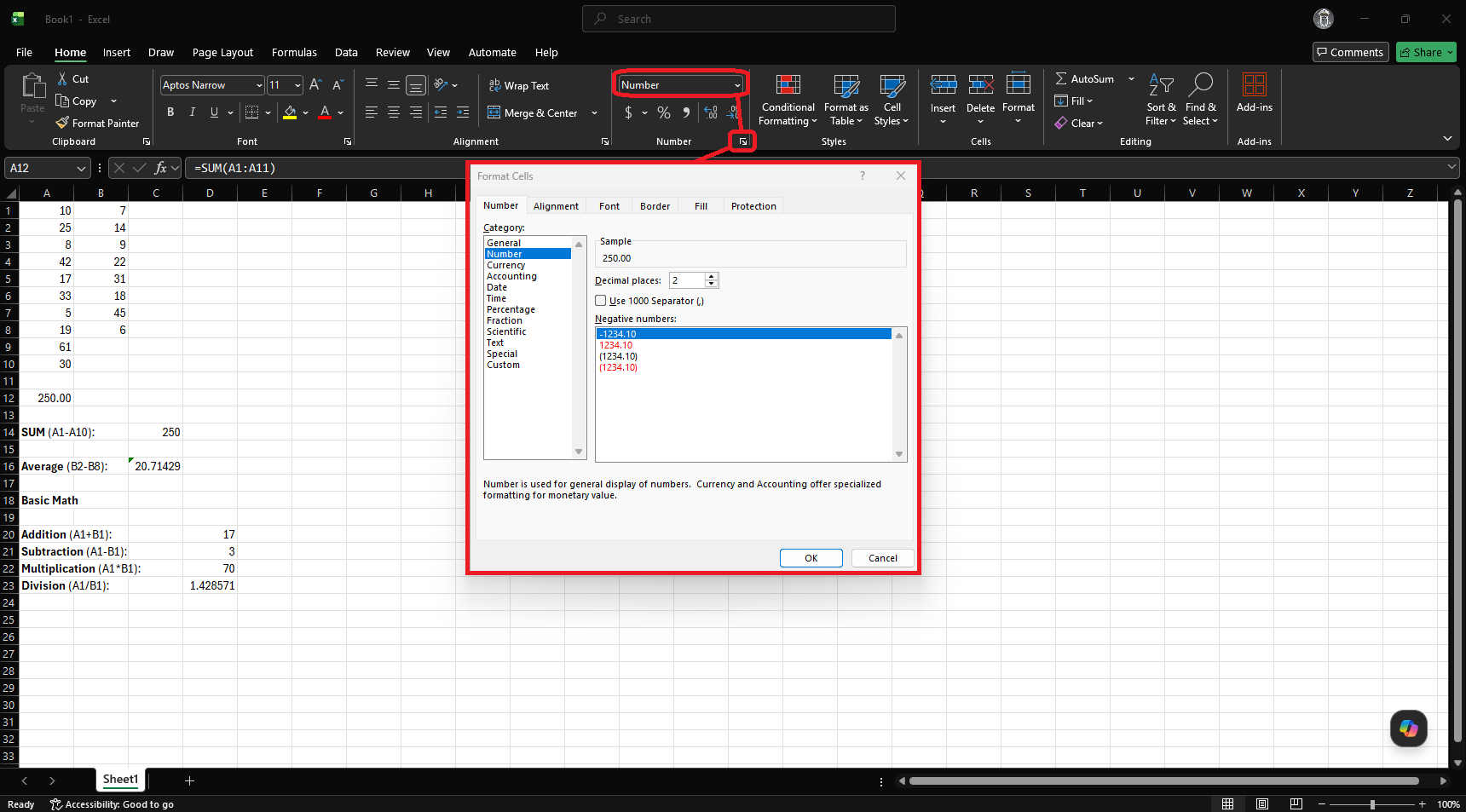Screen dimensions: 1466x812
Task: Click OK in Format Cells dialog
Action: [811, 558]
